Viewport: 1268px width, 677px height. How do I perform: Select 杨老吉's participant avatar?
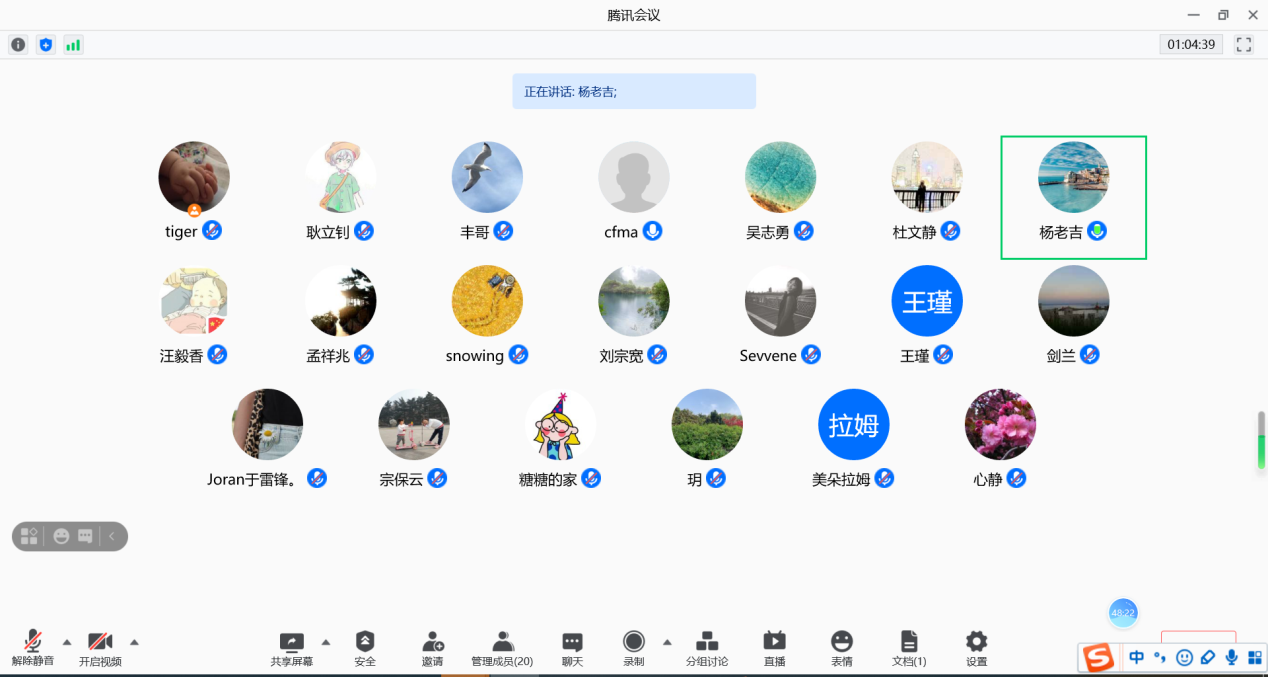coord(1073,177)
